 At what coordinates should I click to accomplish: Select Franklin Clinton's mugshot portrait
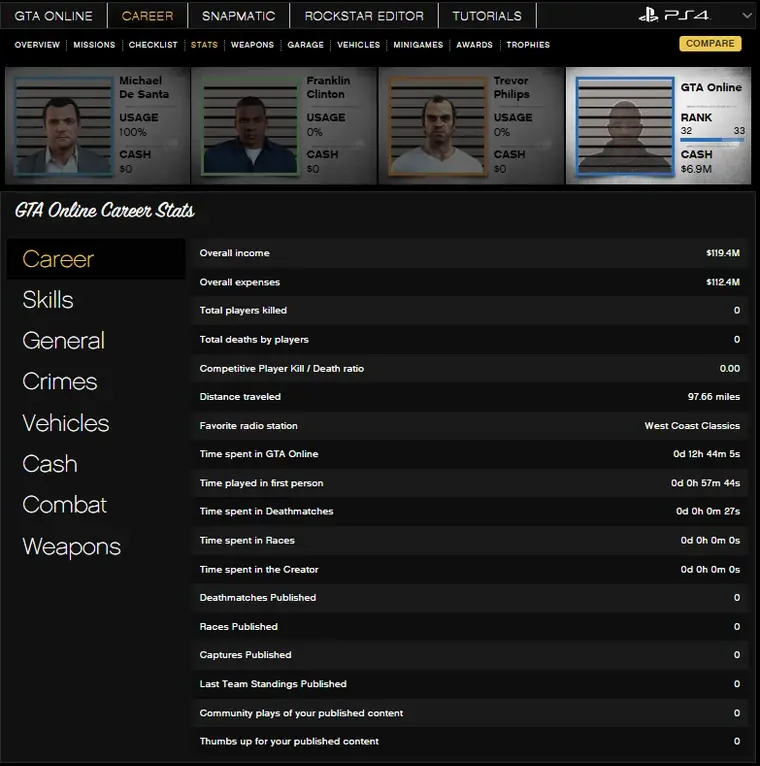pos(250,125)
